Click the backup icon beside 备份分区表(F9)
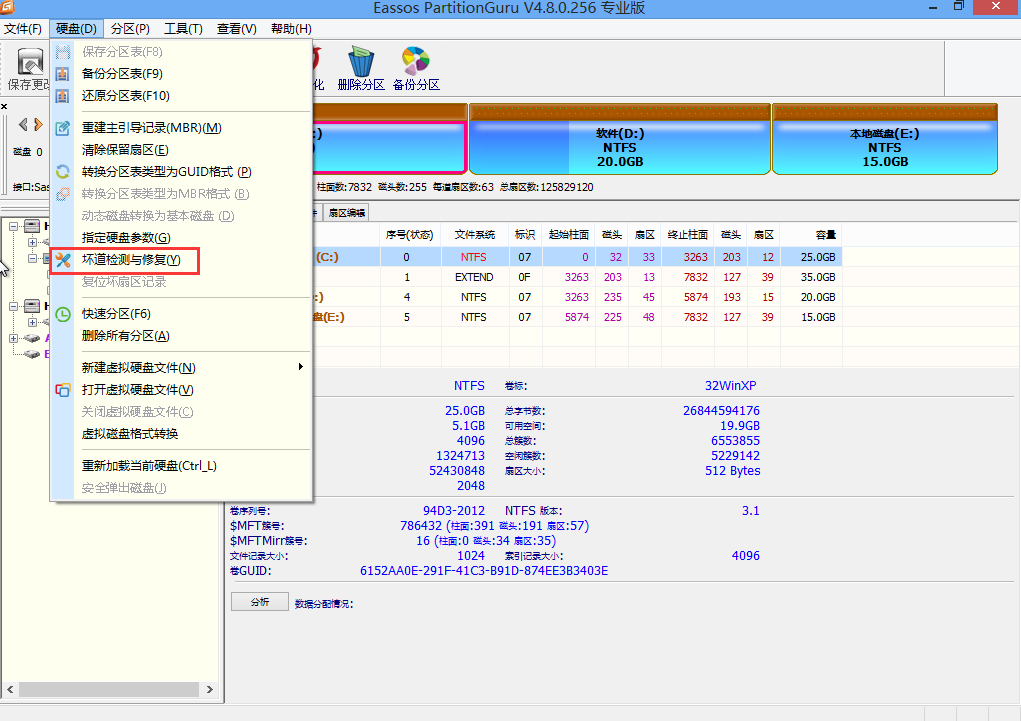This screenshot has height=721, width=1021. (63, 74)
